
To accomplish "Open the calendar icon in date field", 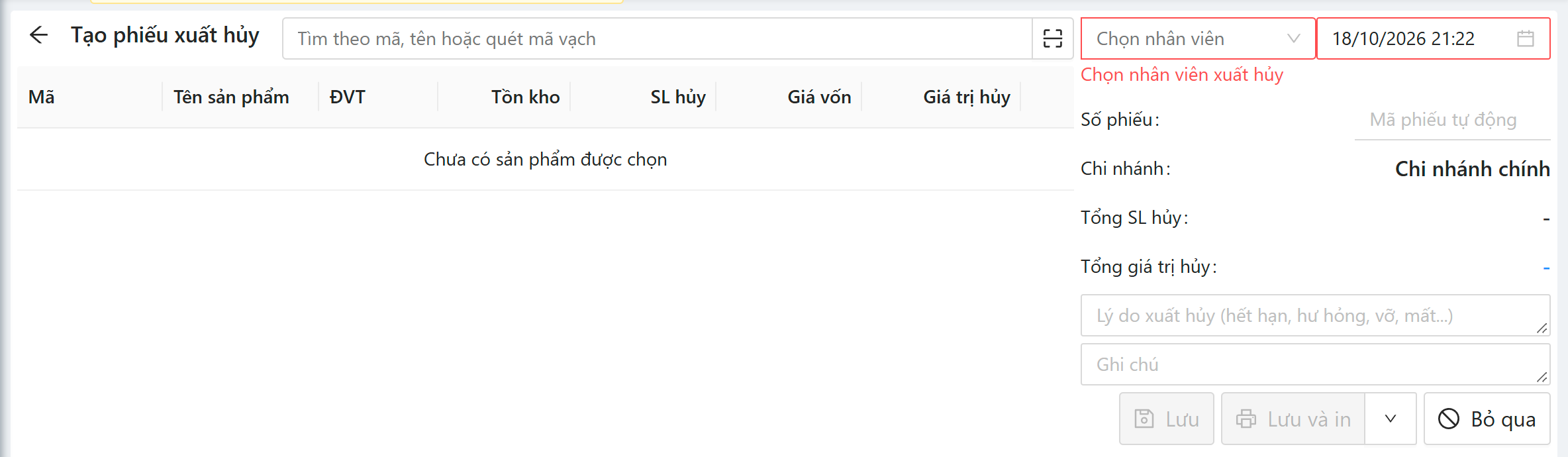I will click(1526, 38).
